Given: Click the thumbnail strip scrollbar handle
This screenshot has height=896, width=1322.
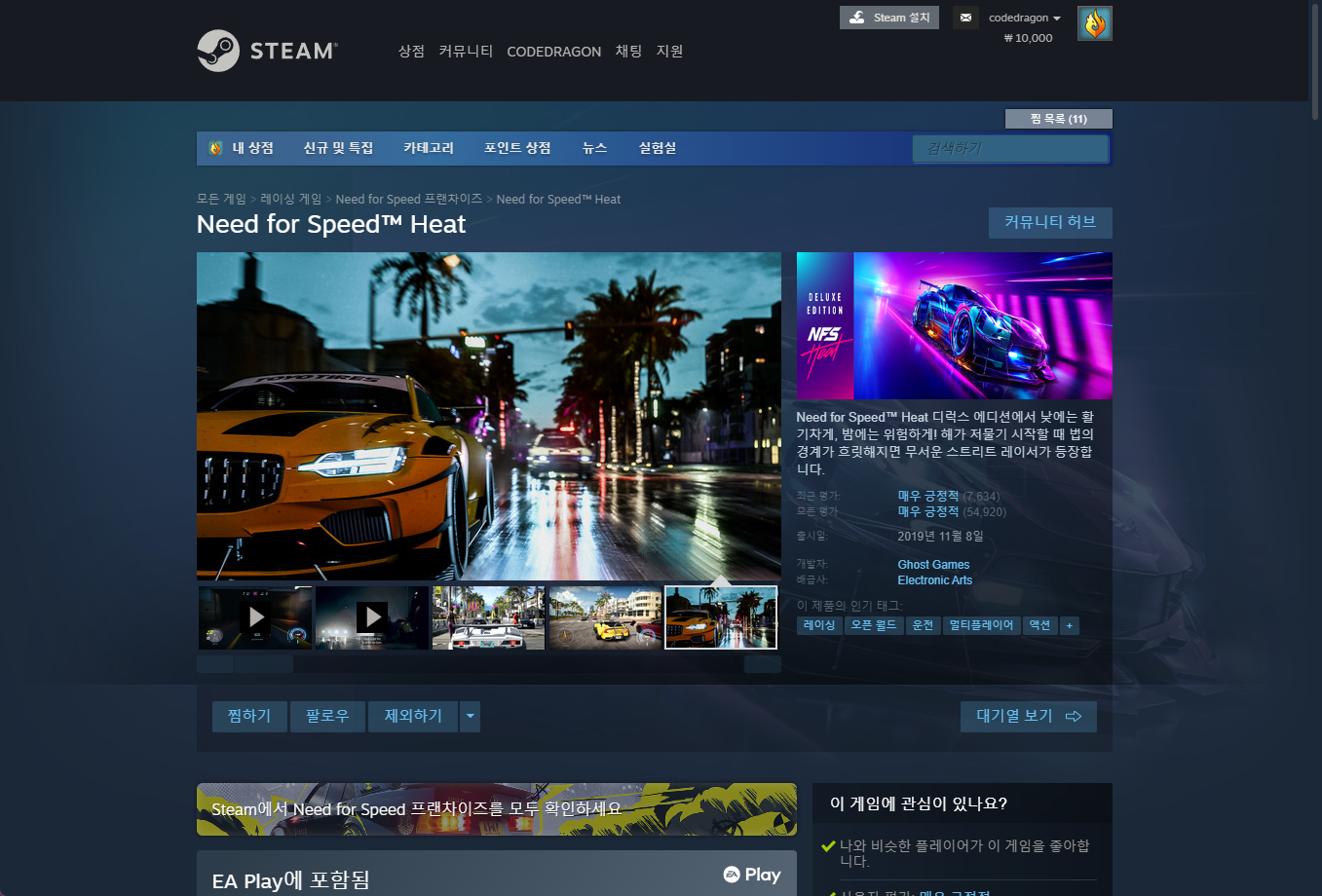Looking at the screenshot, I should [264, 664].
